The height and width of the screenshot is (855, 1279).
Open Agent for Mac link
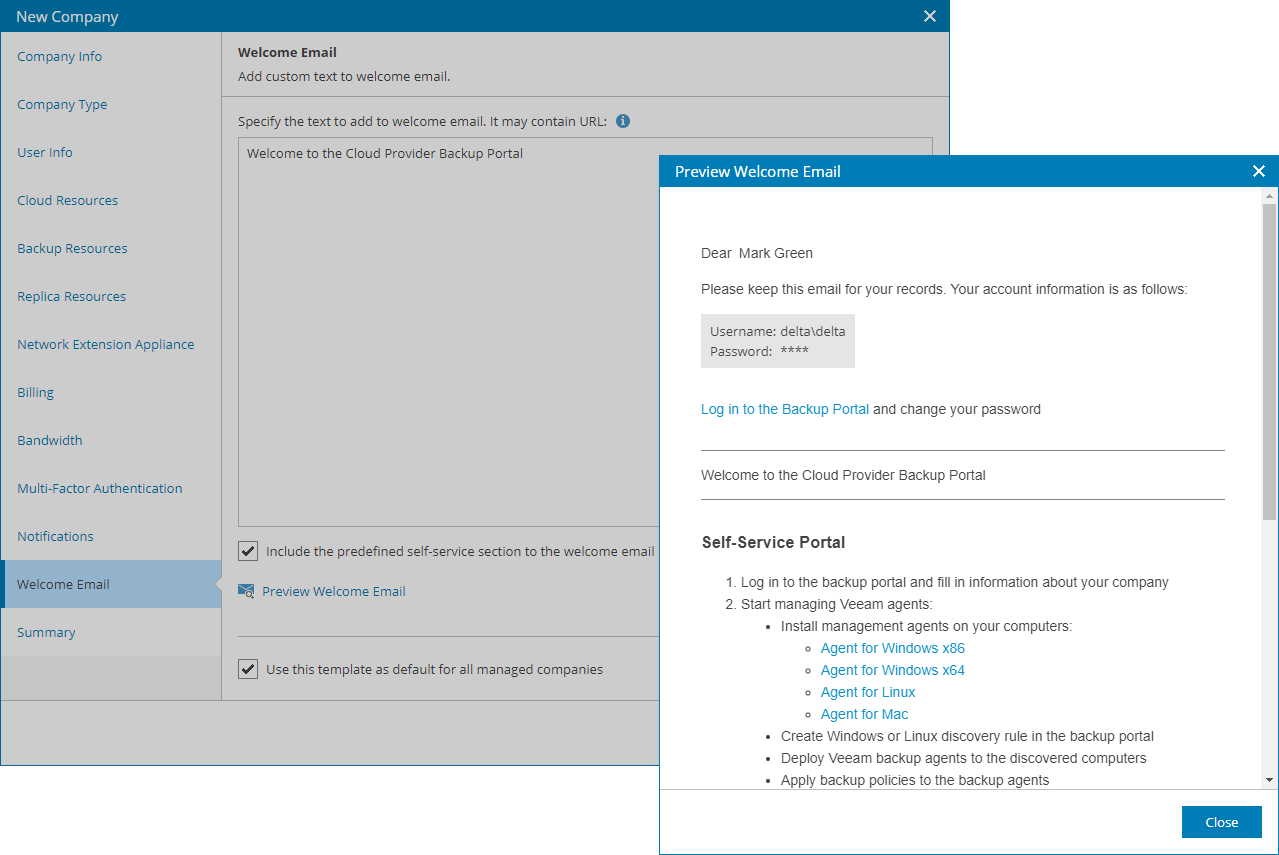865,714
